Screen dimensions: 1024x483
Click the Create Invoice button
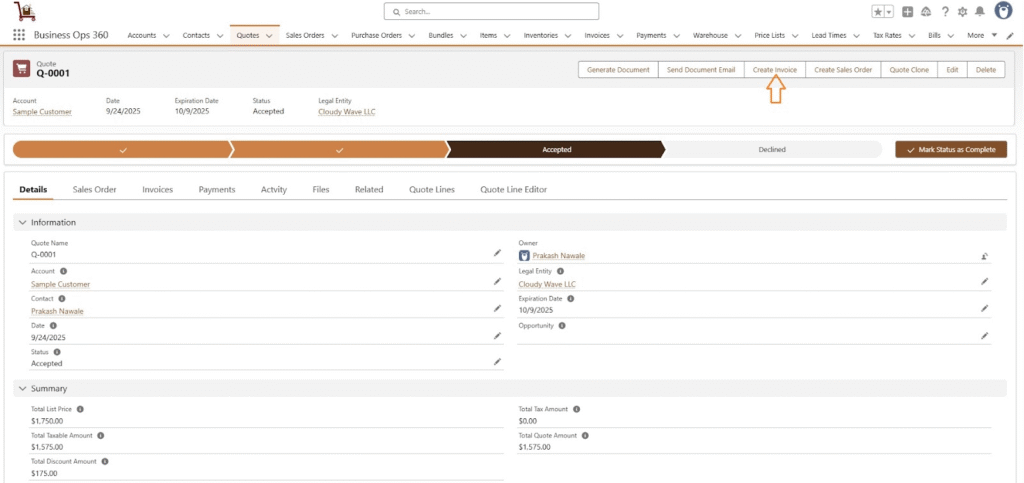tap(775, 70)
